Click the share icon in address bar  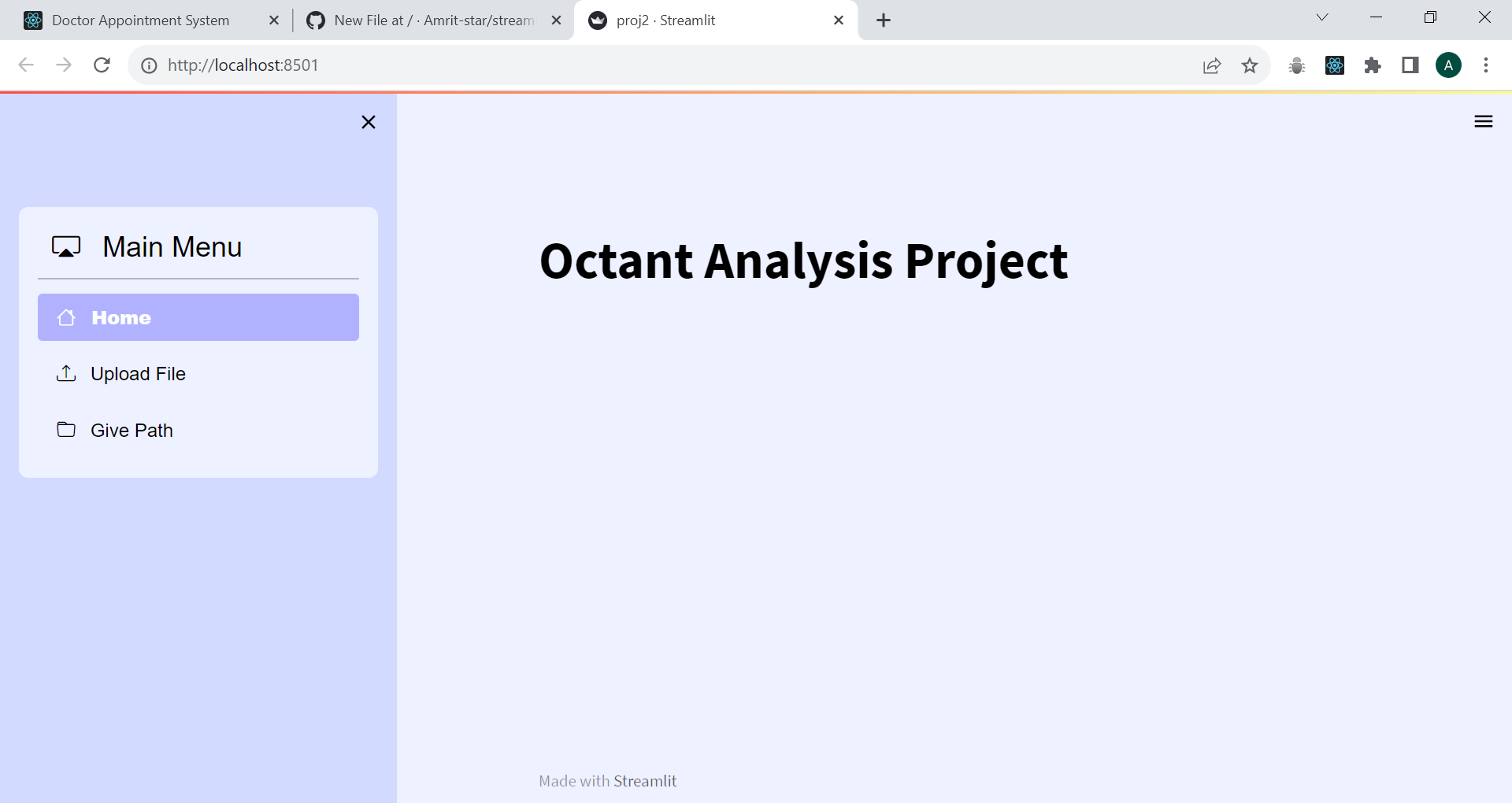tap(1211, 65)
